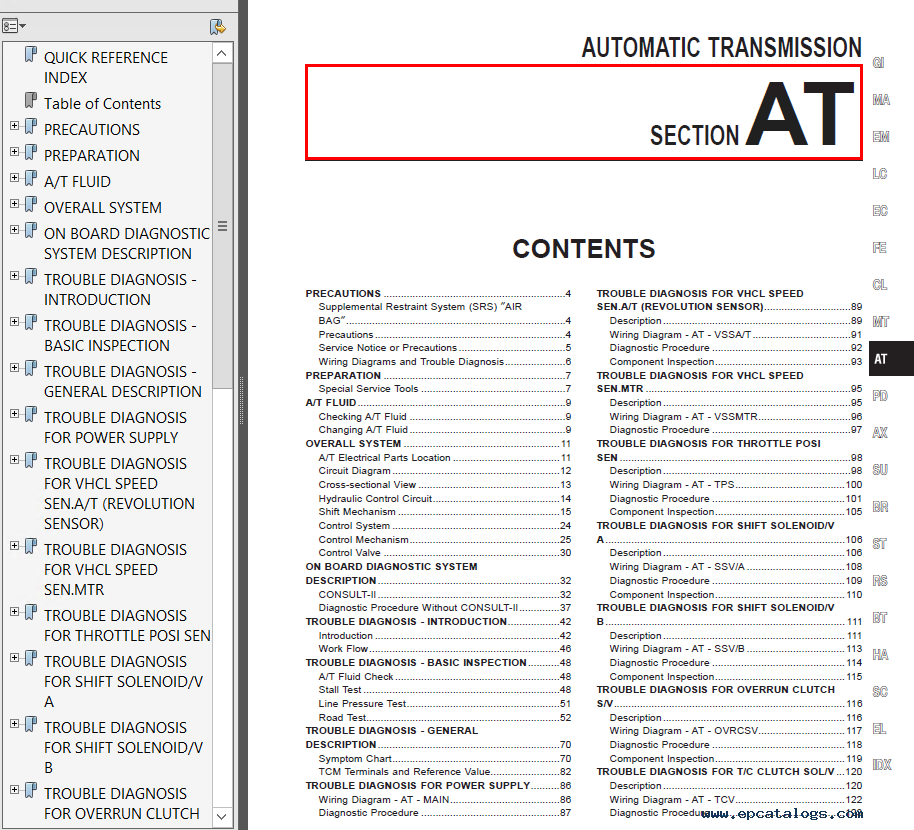Open Wiring Diagram - AT - VSSMTR entry

(x=736, y=417)
